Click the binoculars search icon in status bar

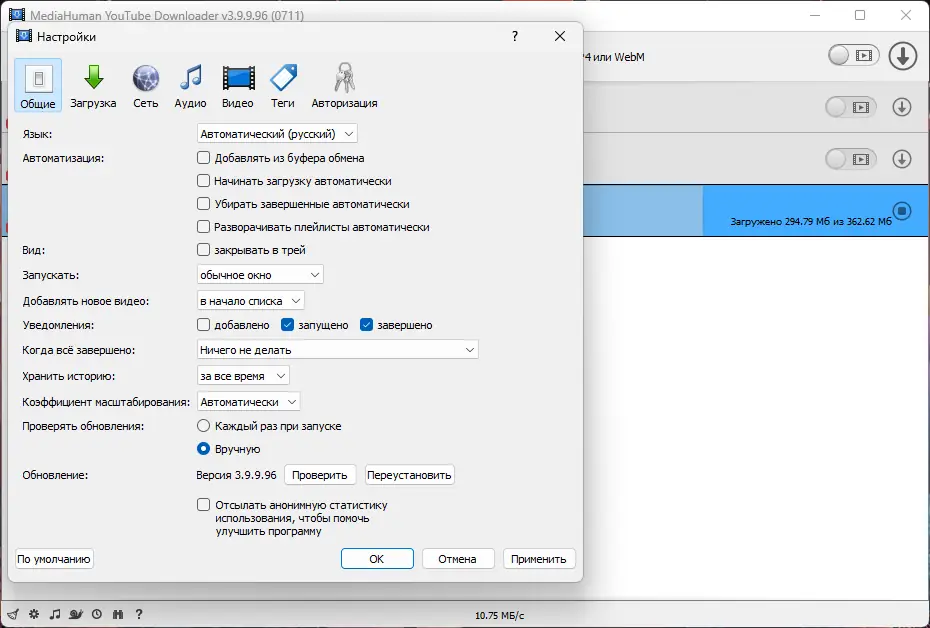click(x=117, y=614)
